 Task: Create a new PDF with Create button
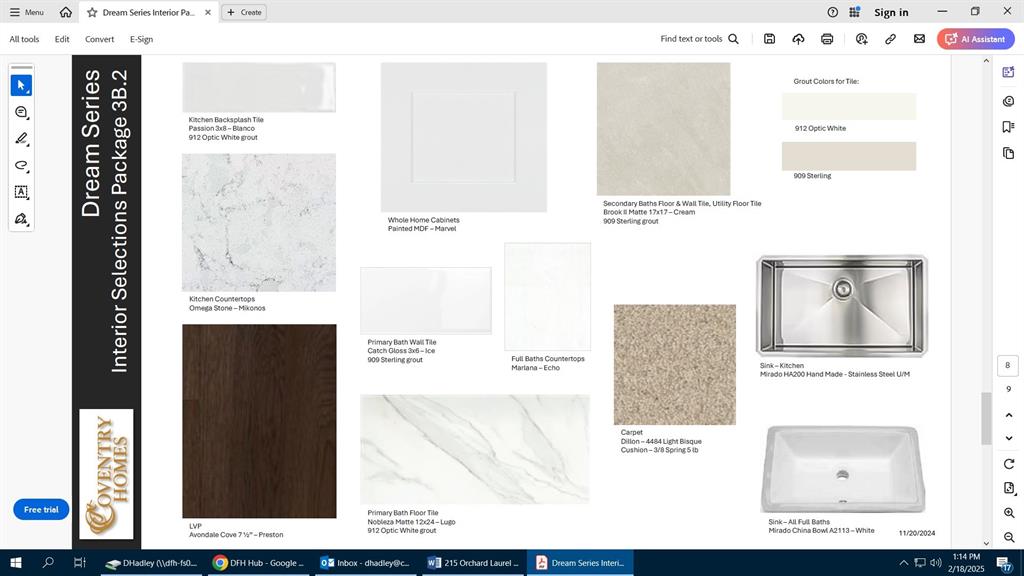pyautogui.click(x=244, y=12)
